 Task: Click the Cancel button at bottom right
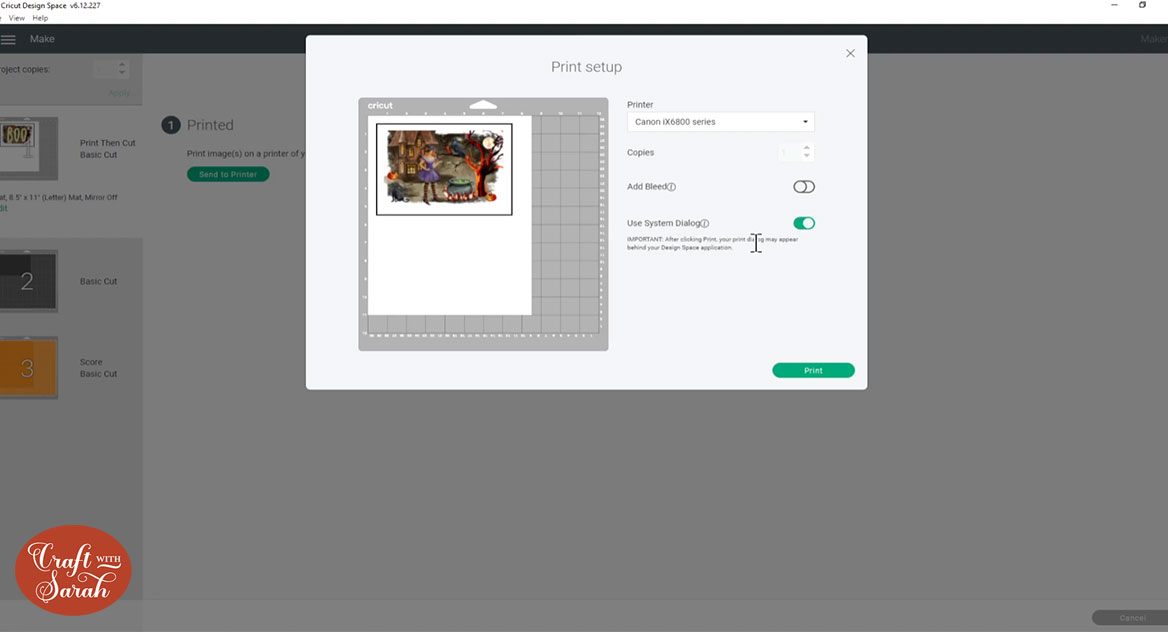[x=1130, y=618]
